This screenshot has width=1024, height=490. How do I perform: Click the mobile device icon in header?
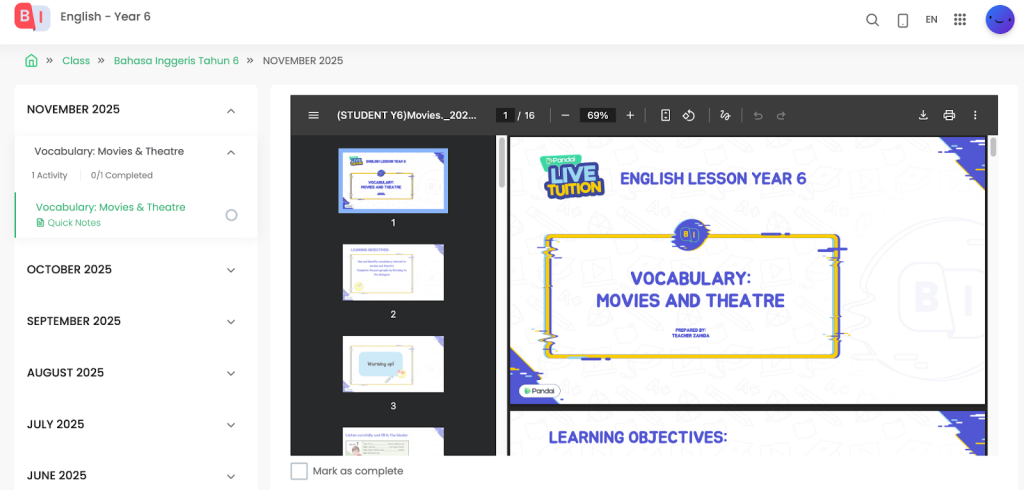click(x=902, y=20)
